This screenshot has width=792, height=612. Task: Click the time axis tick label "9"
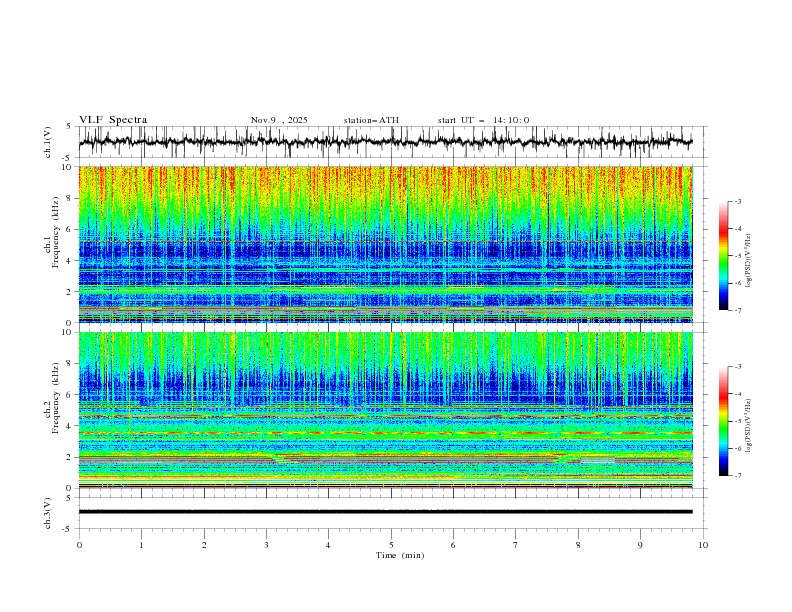(640, 545)
